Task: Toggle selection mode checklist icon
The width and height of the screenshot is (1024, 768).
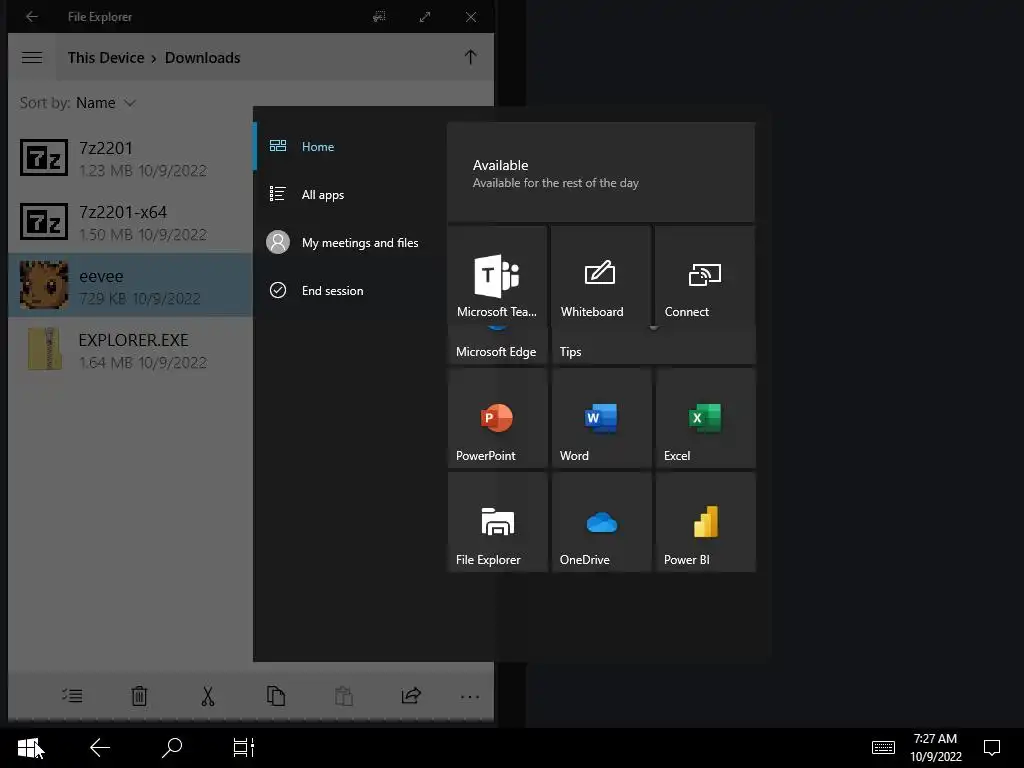Action: (x=72, y=696)
